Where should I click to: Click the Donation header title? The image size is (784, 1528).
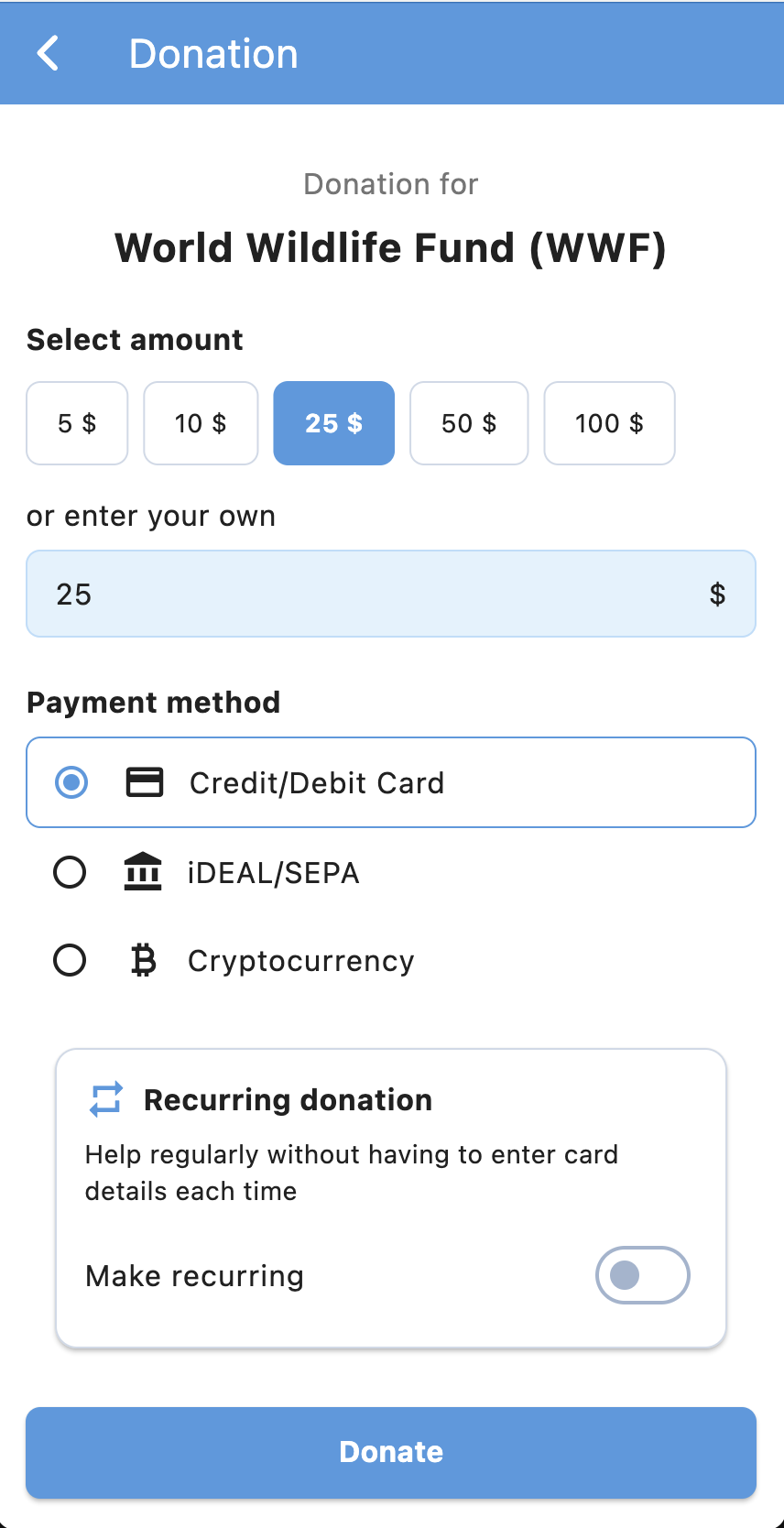[213, 53]
